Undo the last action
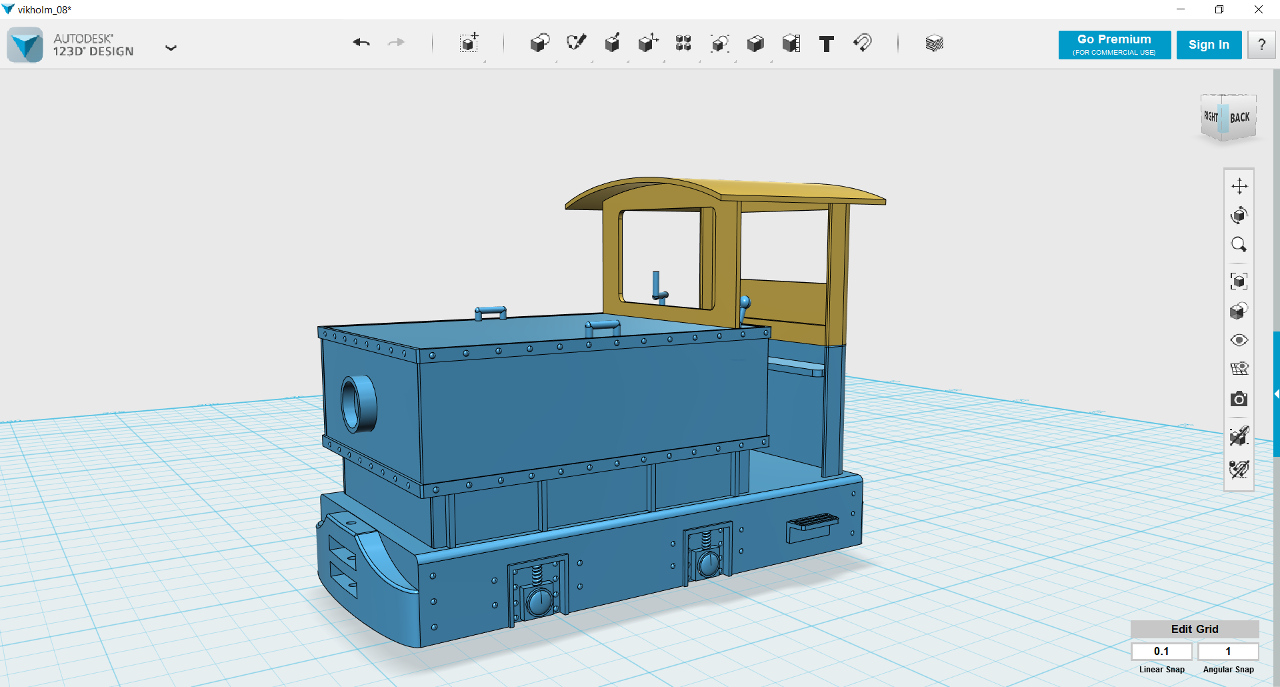1280x687 pixels. point(361,43)
